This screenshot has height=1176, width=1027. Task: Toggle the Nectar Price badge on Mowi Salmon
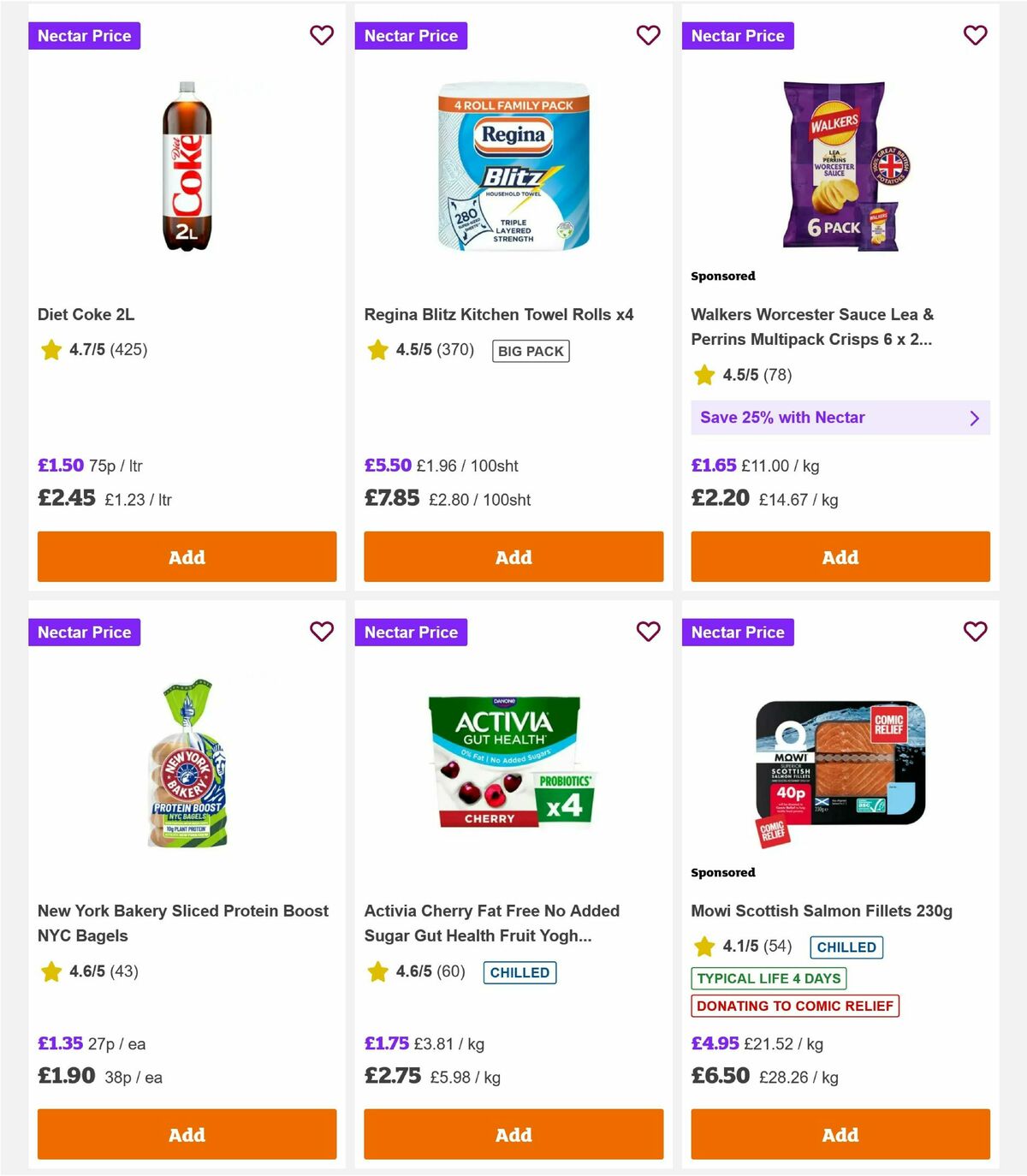(x=739, y=632)
